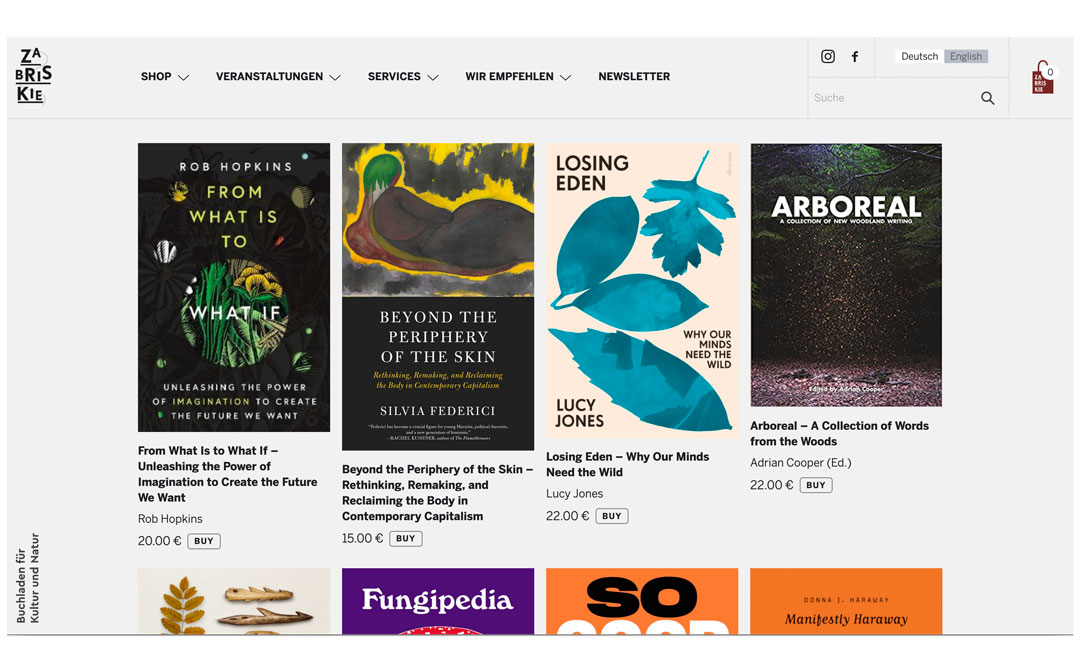Viewport: 1080px width, 670px height.
Task: Open the Wir Empfehlen menu
Action: click(x=518, y=76)
